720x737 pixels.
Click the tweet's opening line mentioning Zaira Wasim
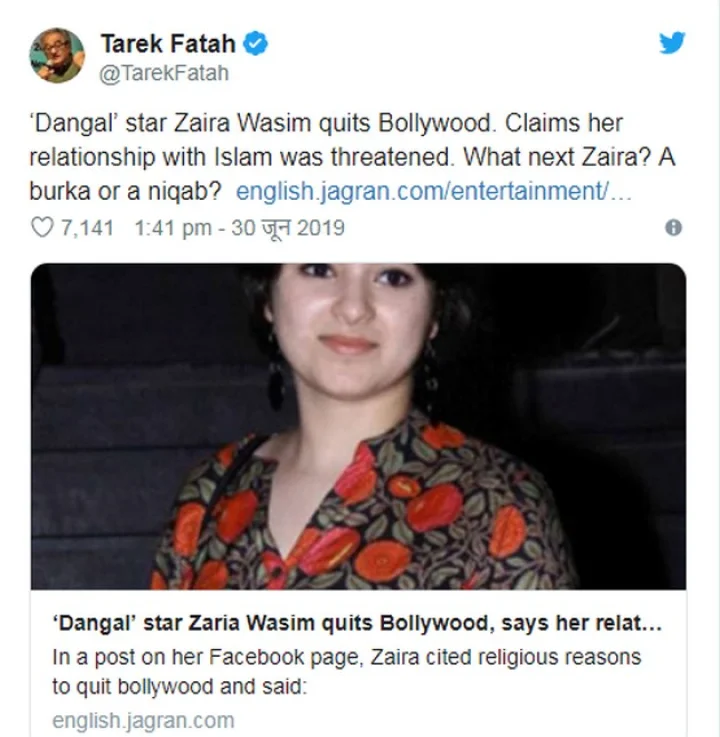coord(262,124)
